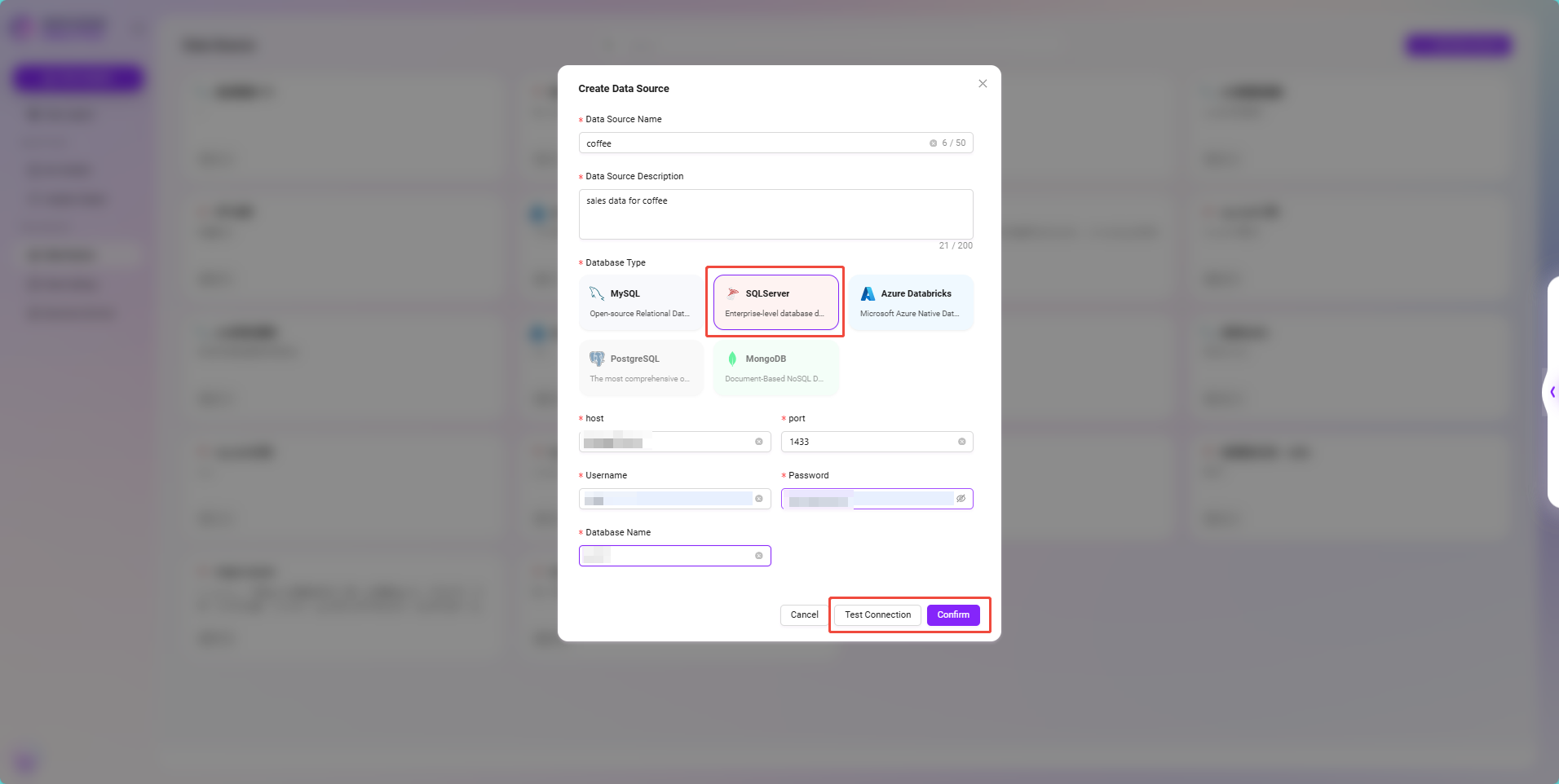Pick the PostgreSQL database option
Viewport: 1559px width, 784px height.
640,368
